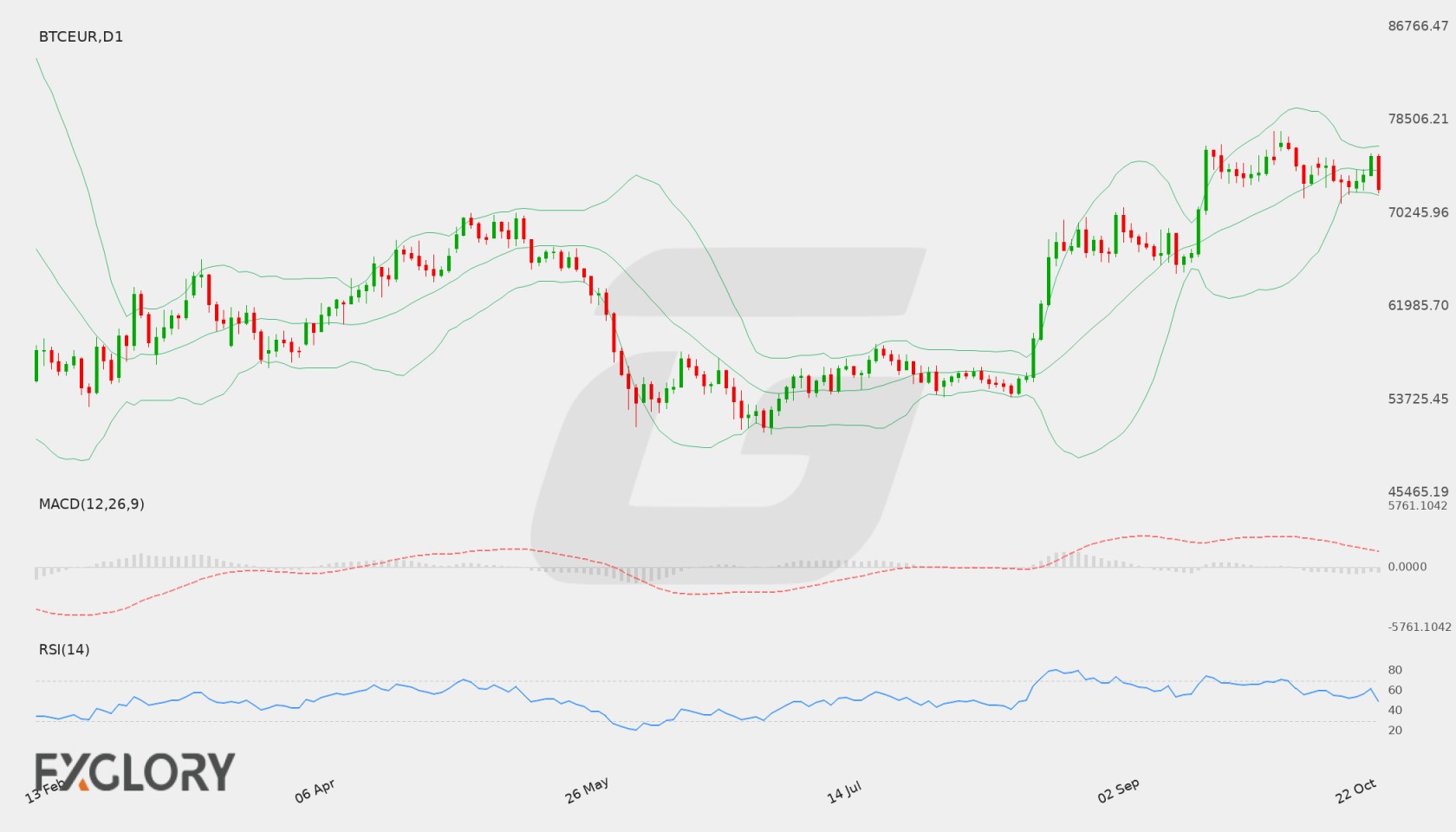Click the 06 Apr date label
The width and height of the screenshot is (1456, 832).
(x=315, y=790)
